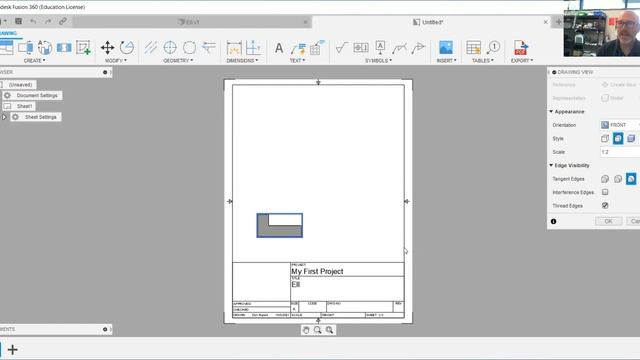Select the Datum Identifier symbol tool
640x360 pixels.
(380, 47)
